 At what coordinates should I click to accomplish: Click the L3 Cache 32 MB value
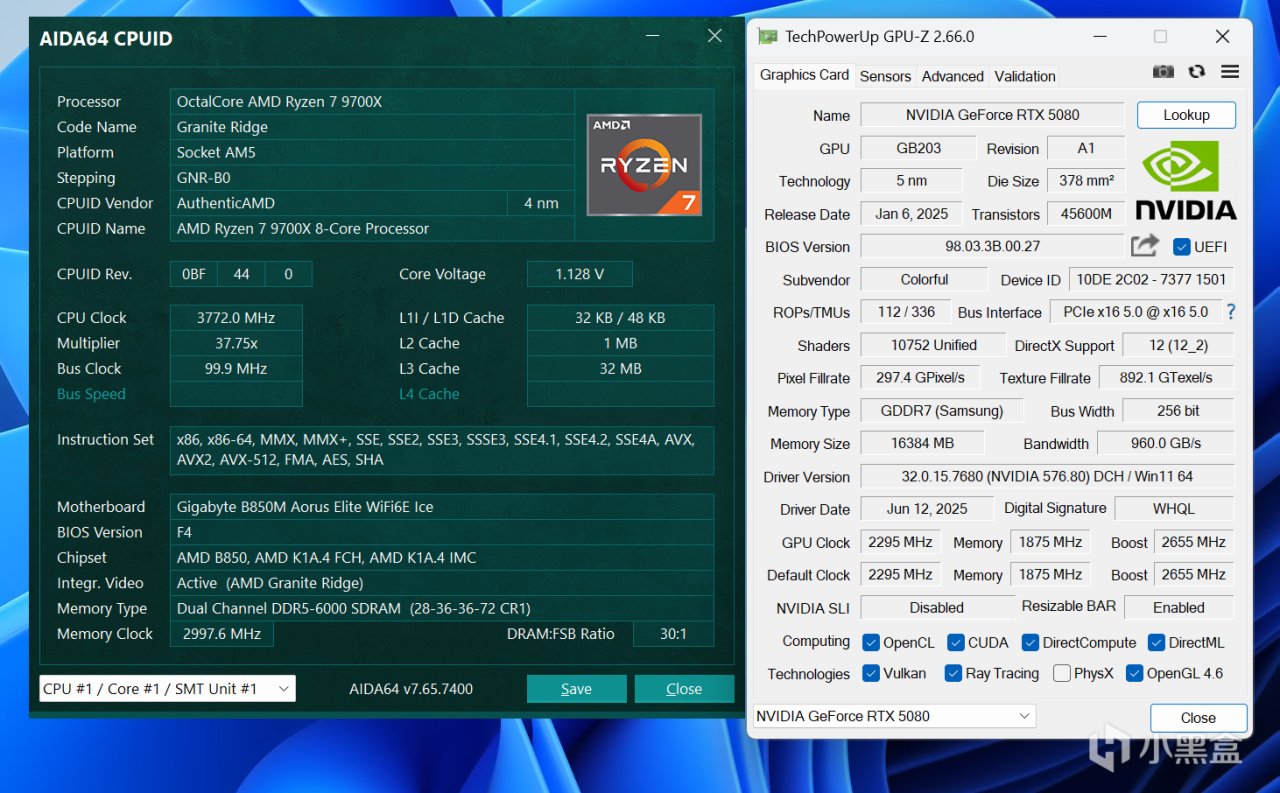click(x=621, y=369)
